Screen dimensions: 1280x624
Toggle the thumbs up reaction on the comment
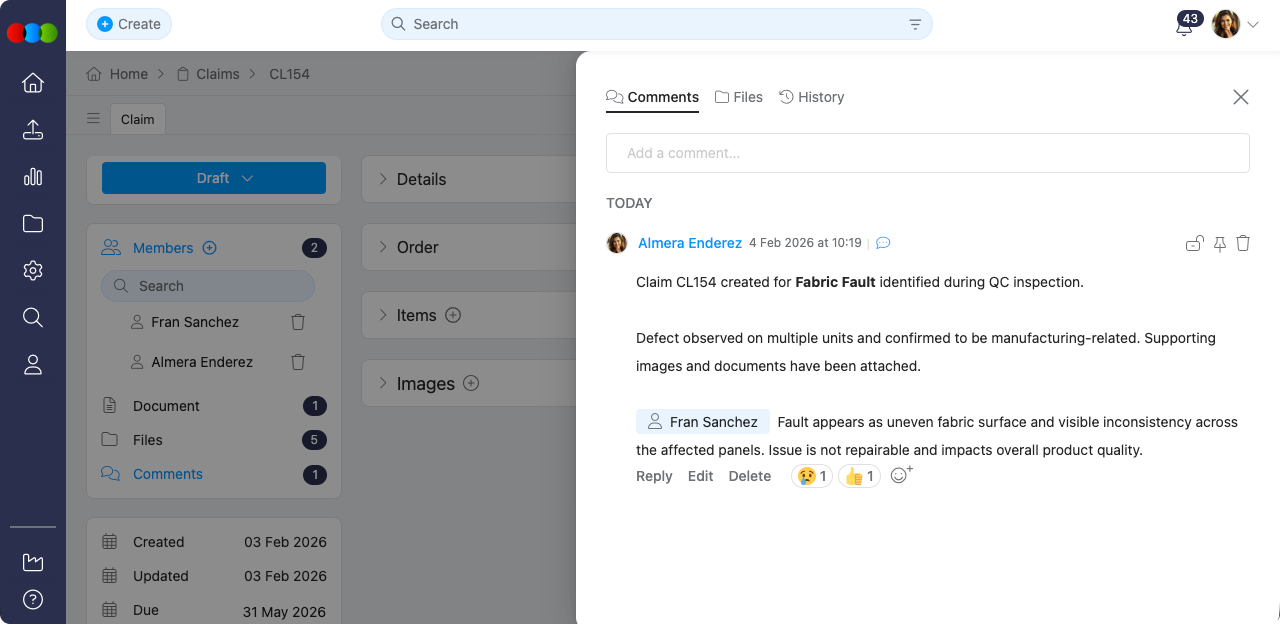[858, 476]
